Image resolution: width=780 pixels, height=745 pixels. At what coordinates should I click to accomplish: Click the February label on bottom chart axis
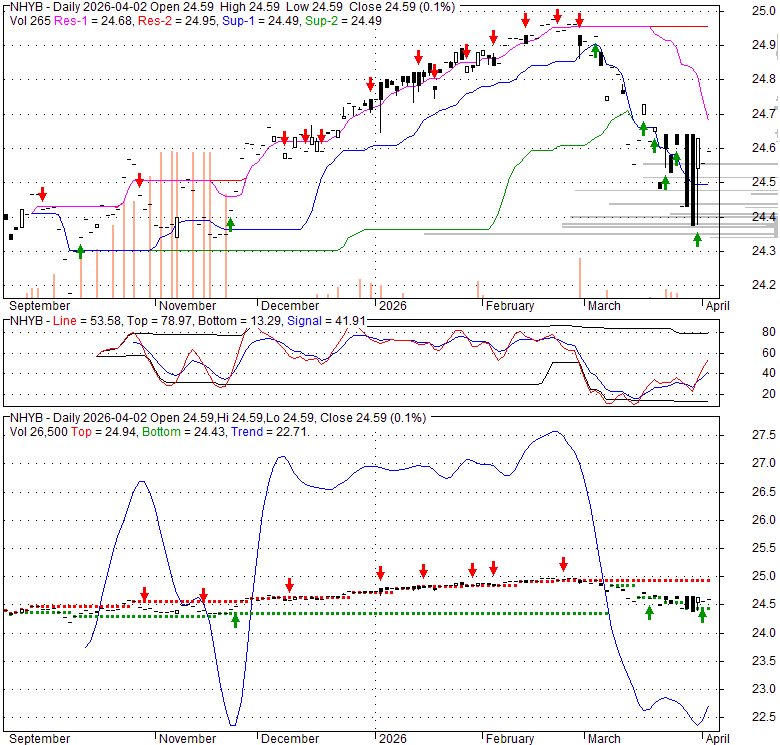click(508, 739)
